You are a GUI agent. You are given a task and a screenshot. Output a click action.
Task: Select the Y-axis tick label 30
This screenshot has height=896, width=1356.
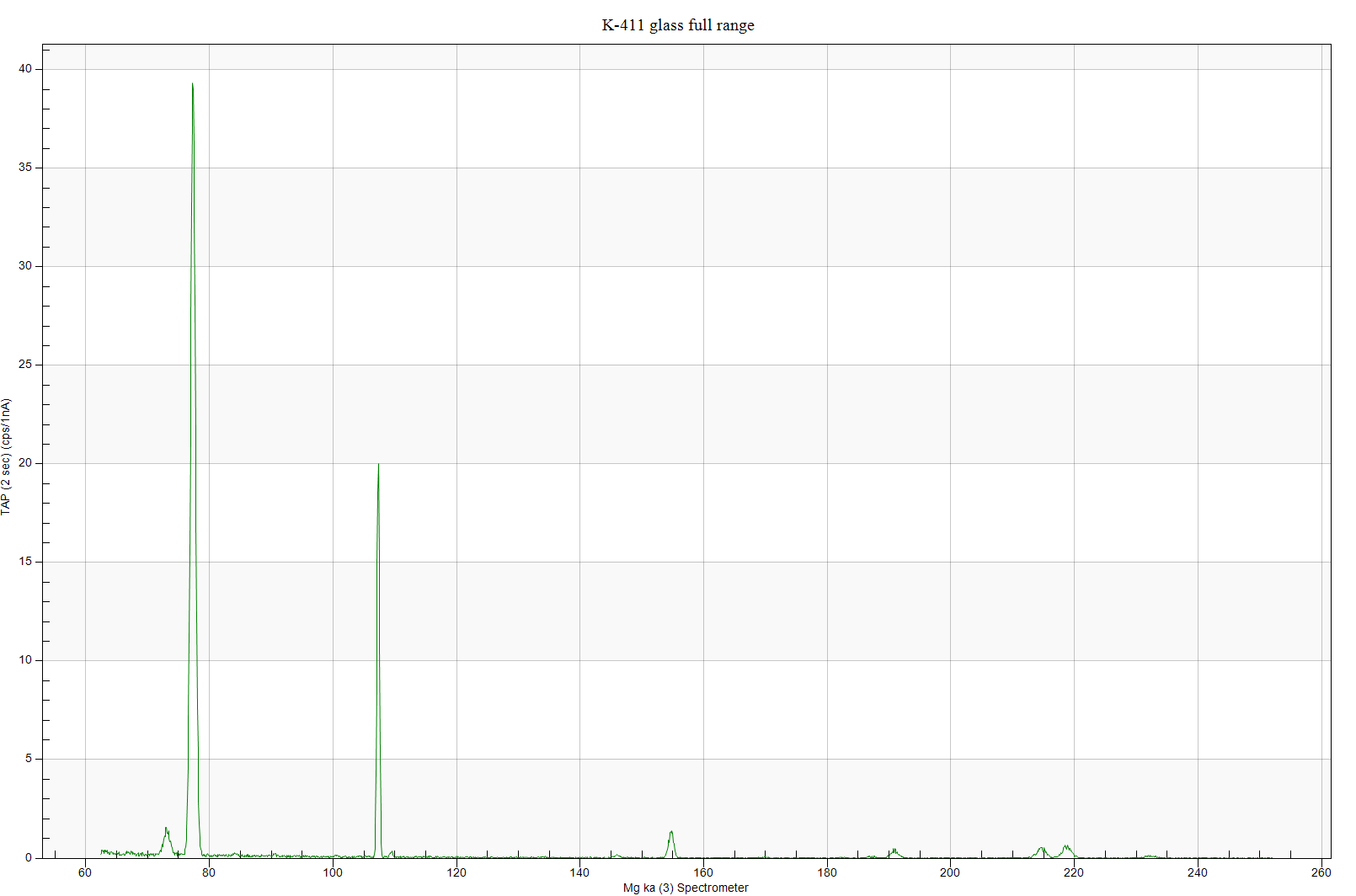point(25,266)
